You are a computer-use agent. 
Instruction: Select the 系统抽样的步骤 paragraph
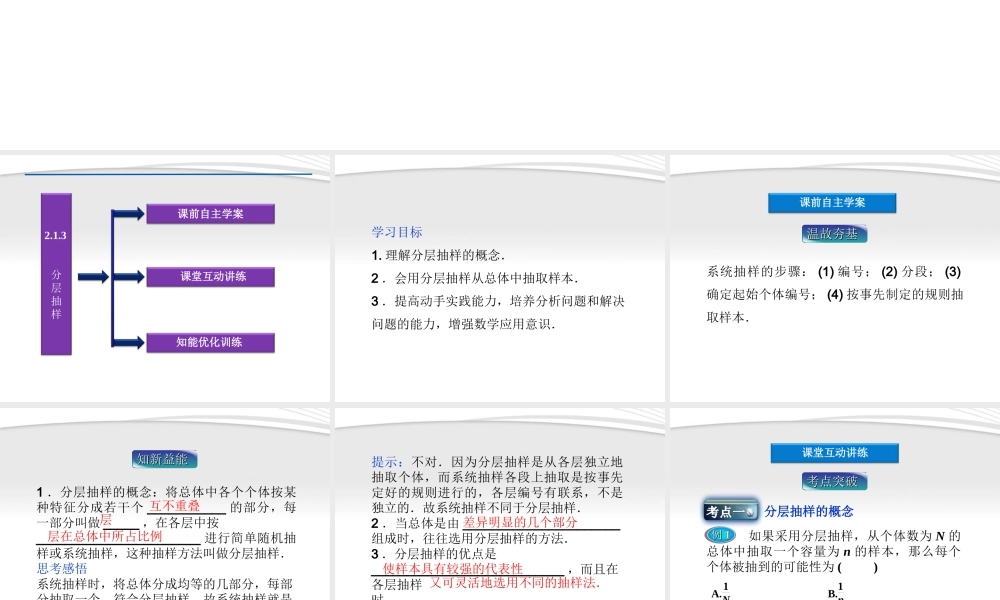835,294
